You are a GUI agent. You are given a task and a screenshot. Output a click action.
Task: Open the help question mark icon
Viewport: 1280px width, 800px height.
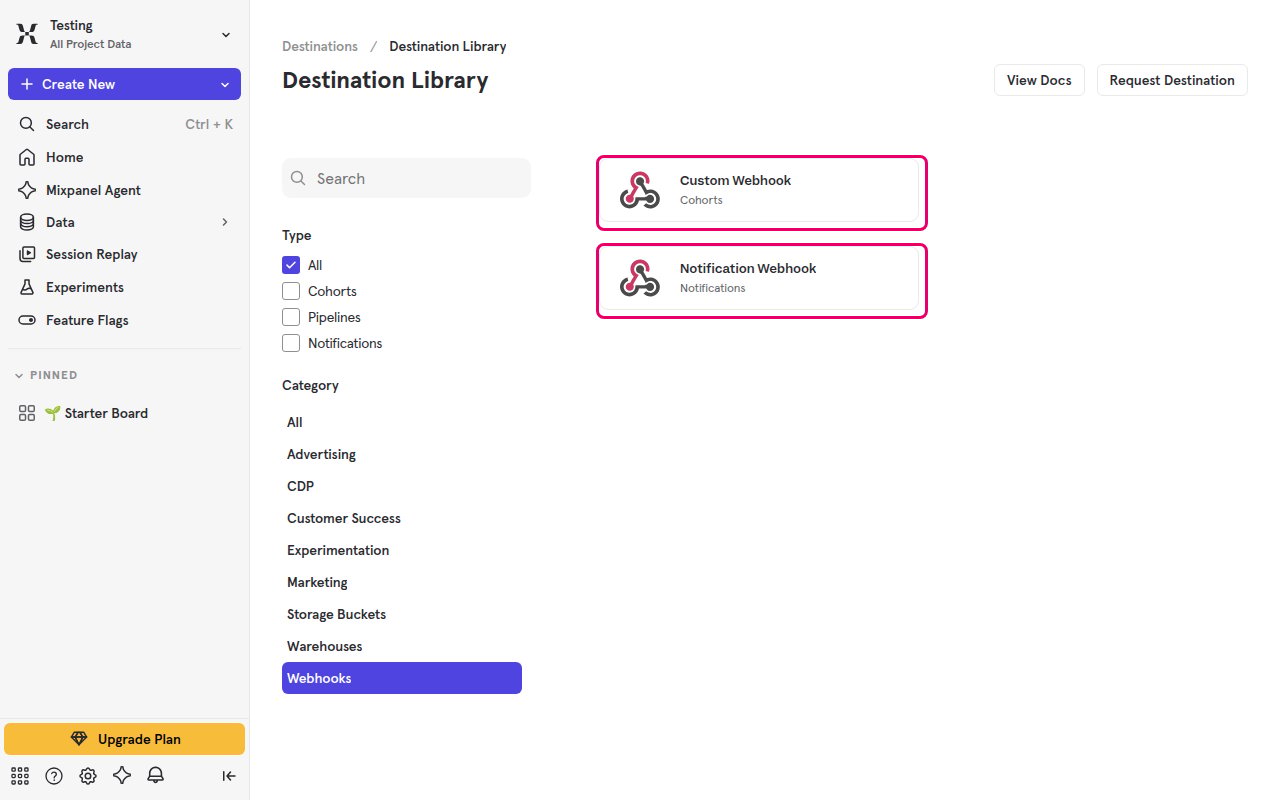coord(54,775)
